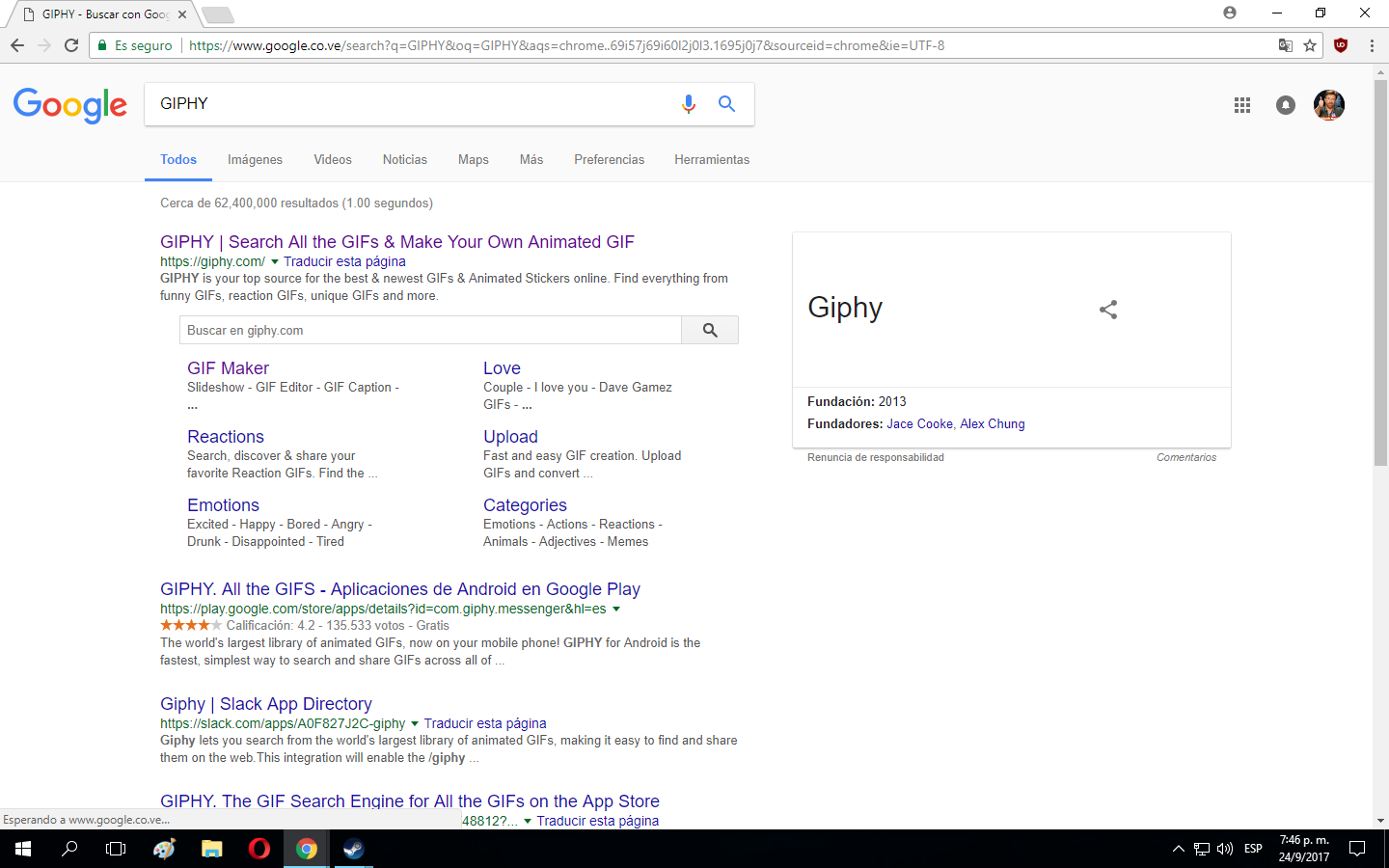
Task: Expand arrow beside the App Store result URL
Action: tap(528, 822)
